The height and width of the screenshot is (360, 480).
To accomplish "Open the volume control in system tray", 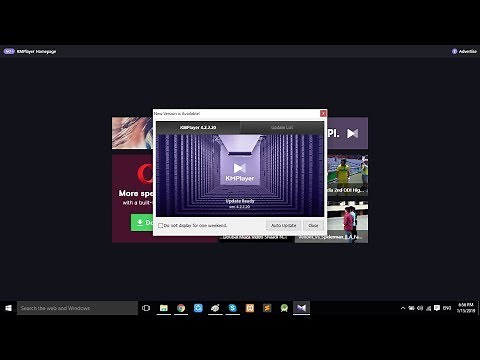I will pos(420,308).
